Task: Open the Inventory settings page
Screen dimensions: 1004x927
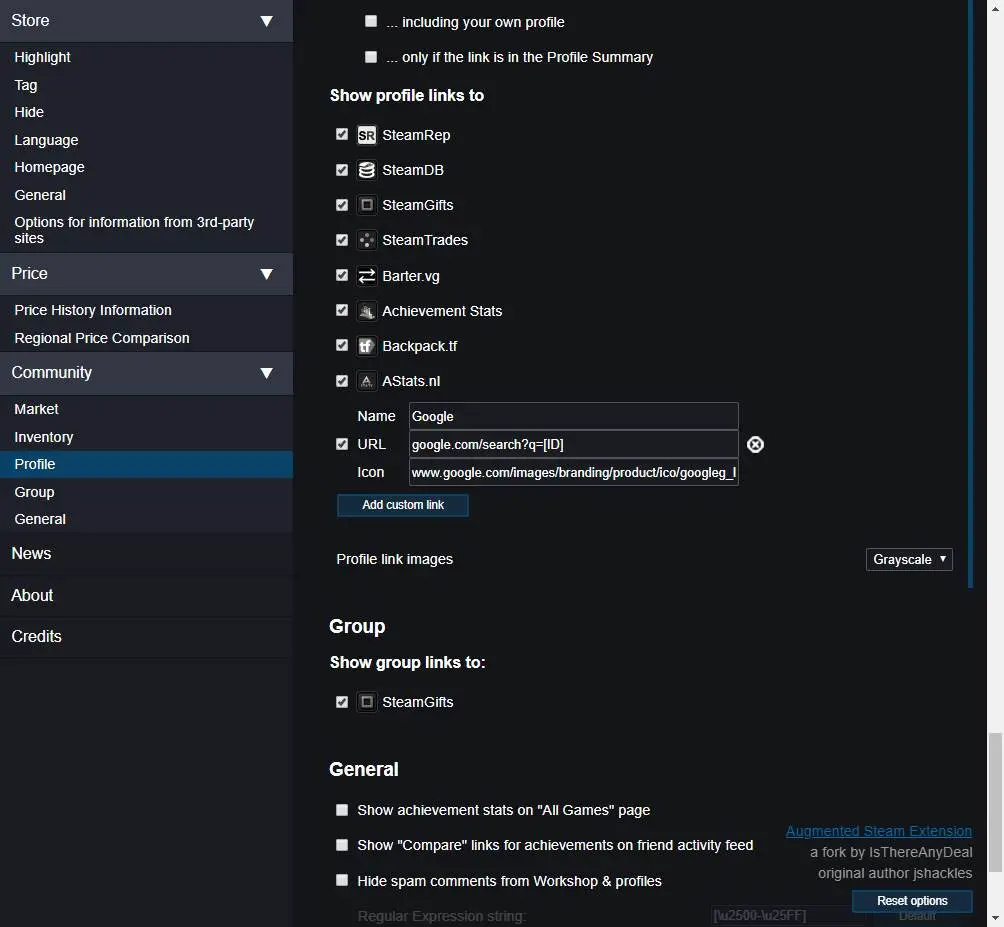Action: (44, 437)
